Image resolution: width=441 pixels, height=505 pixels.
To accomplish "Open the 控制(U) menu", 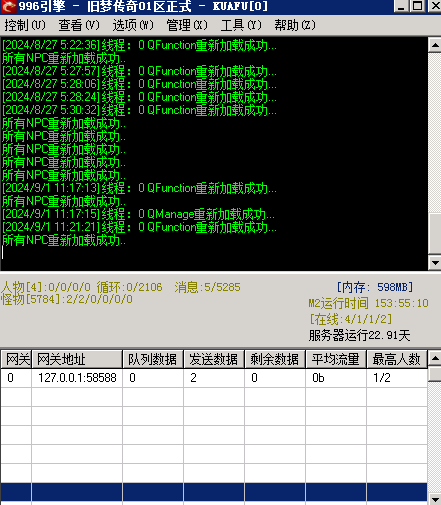I will [x=25, y=25].
